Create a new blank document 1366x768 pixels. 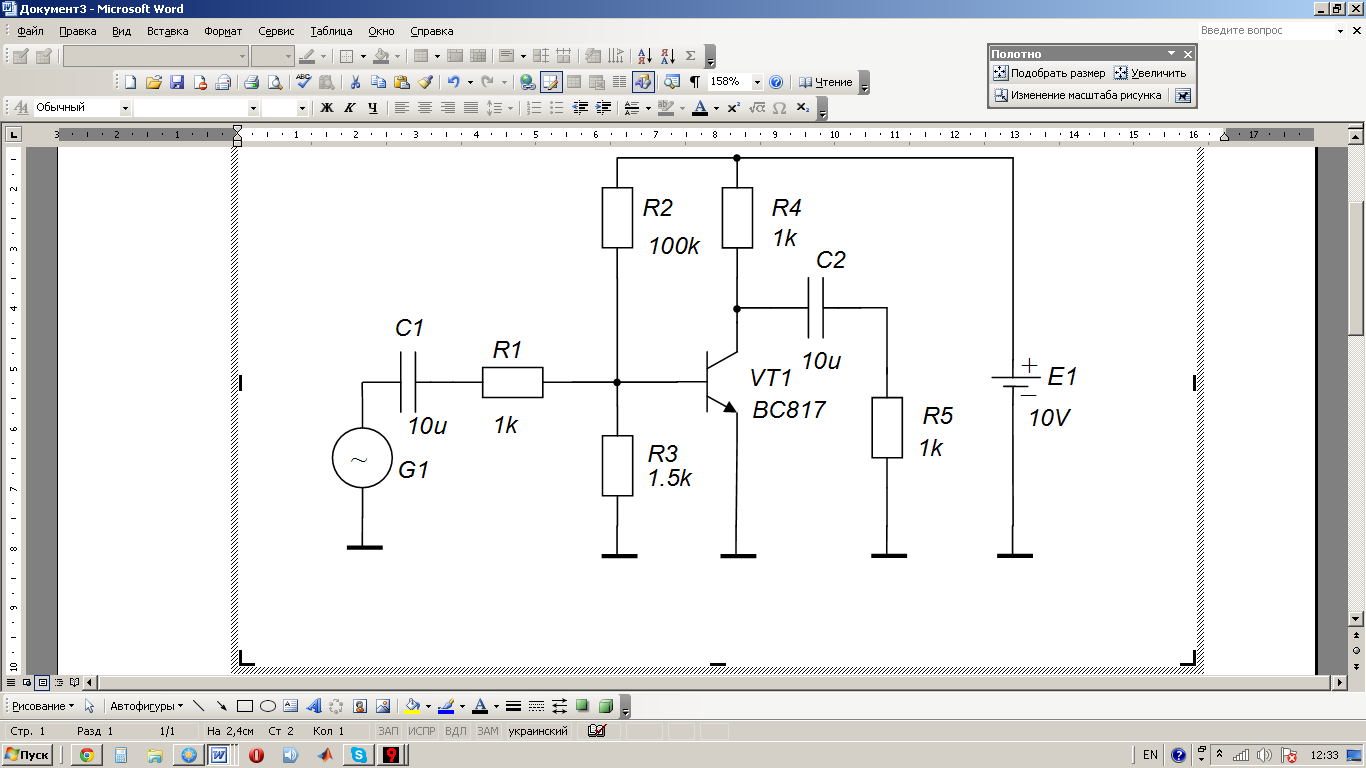pos(129,82)
